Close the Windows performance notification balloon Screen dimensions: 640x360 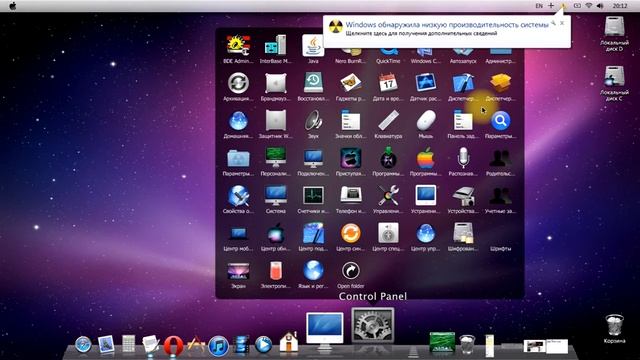pos(562,23)
